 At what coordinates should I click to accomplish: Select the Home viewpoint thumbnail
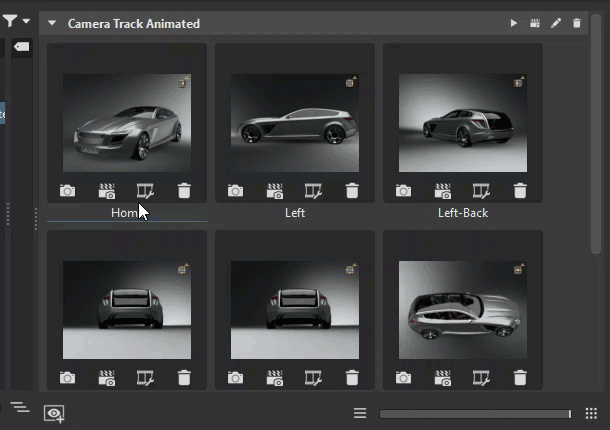point(127,123)
